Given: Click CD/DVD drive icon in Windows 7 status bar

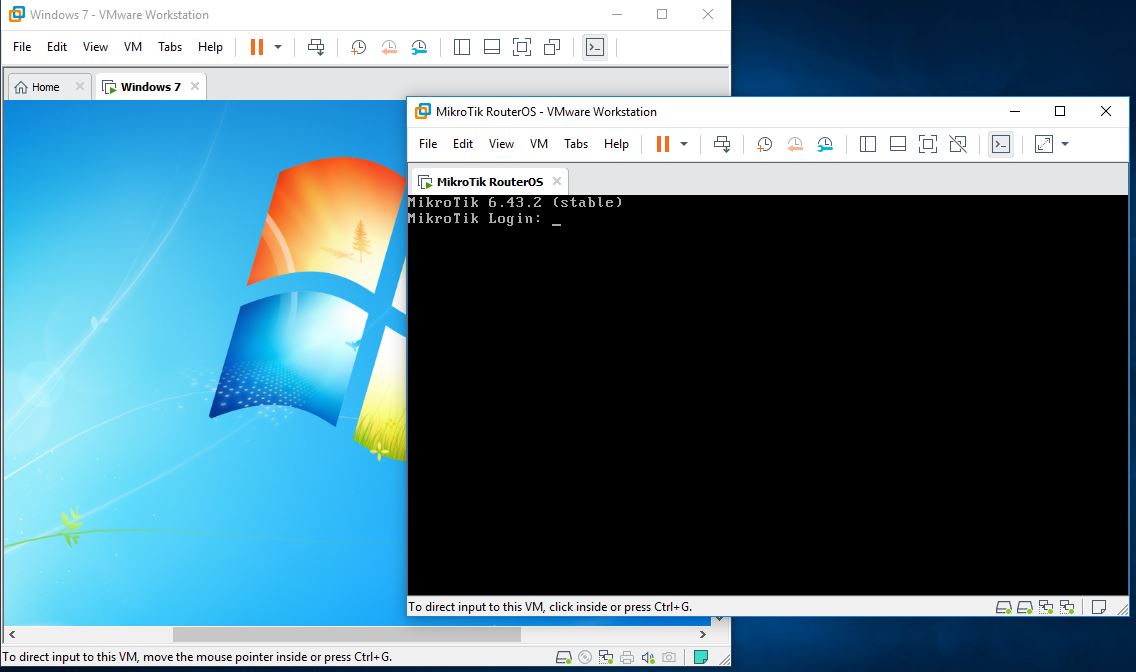Looking at the screenshot, I should coord(585,657).
